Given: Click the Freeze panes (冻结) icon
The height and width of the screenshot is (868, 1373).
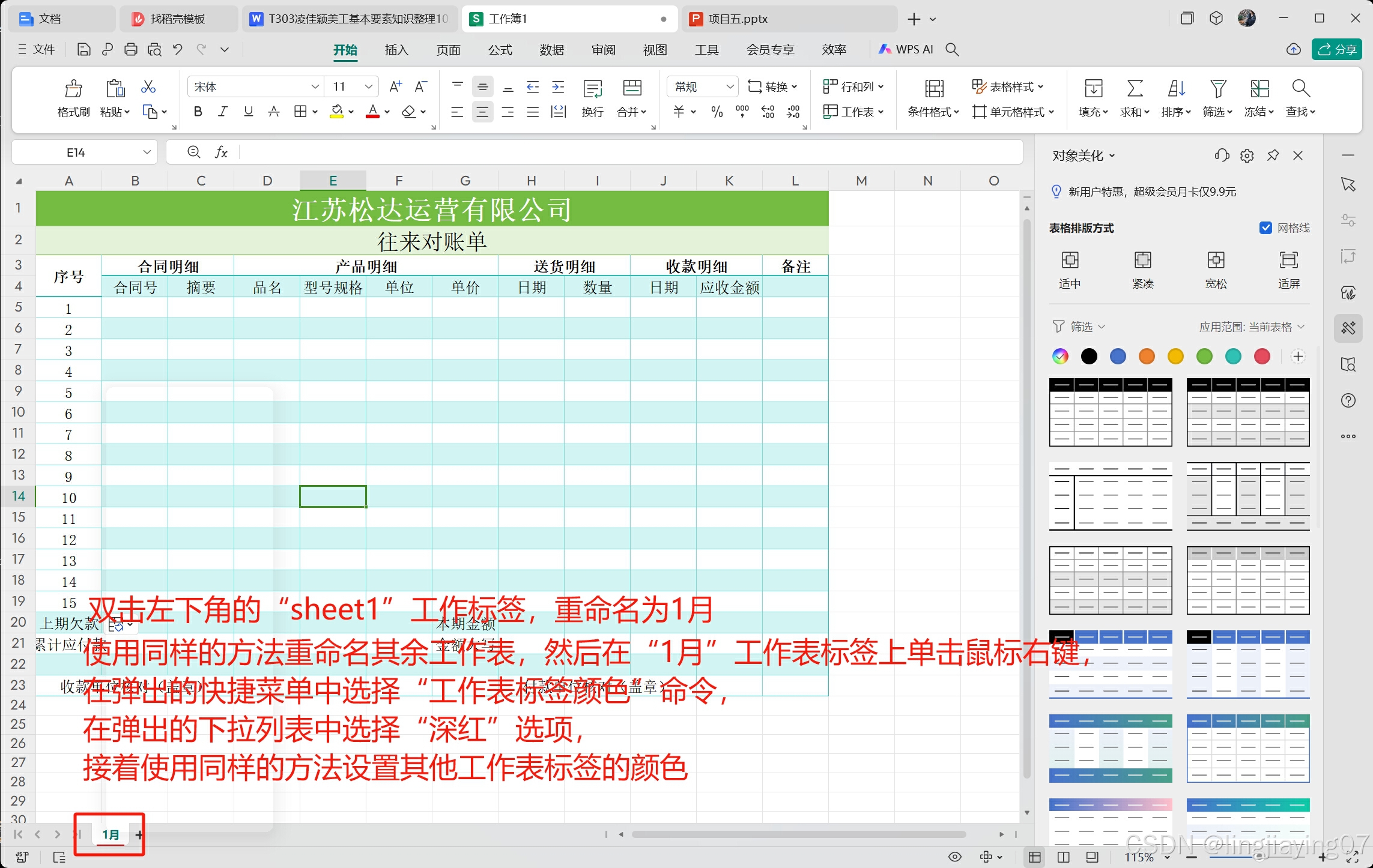Looking at the screenshot, I should [x=1259, y=89].
